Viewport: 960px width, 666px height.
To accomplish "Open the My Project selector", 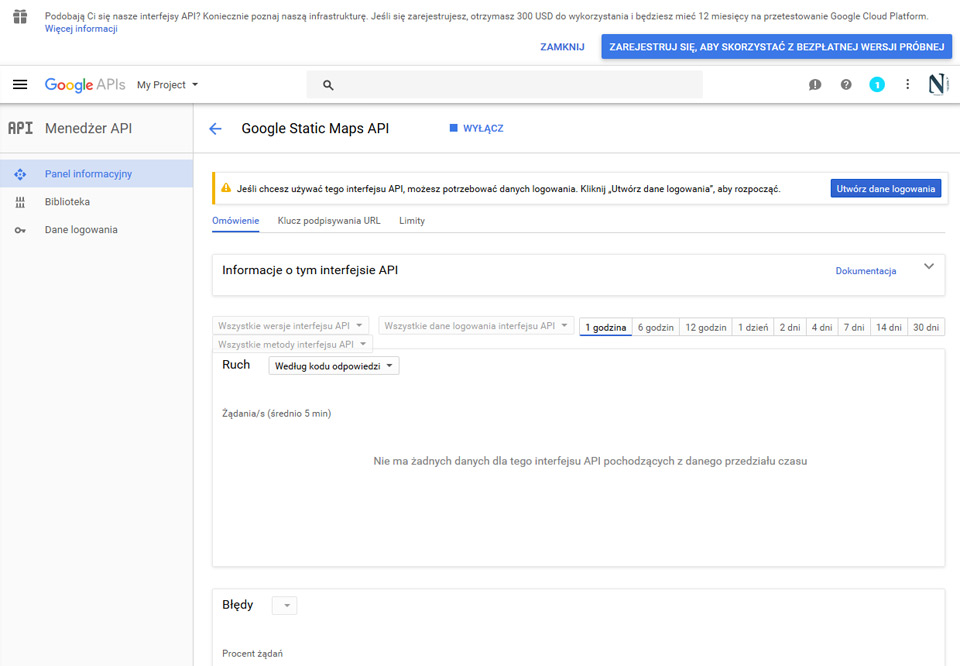I will pos(168,84).
